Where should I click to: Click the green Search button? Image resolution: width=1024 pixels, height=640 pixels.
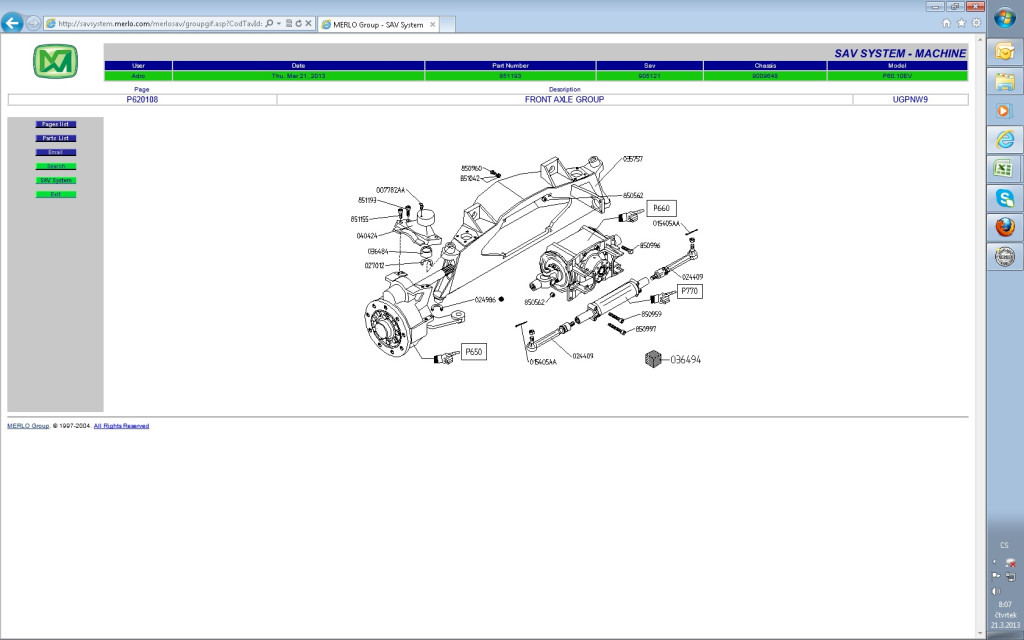56,167
